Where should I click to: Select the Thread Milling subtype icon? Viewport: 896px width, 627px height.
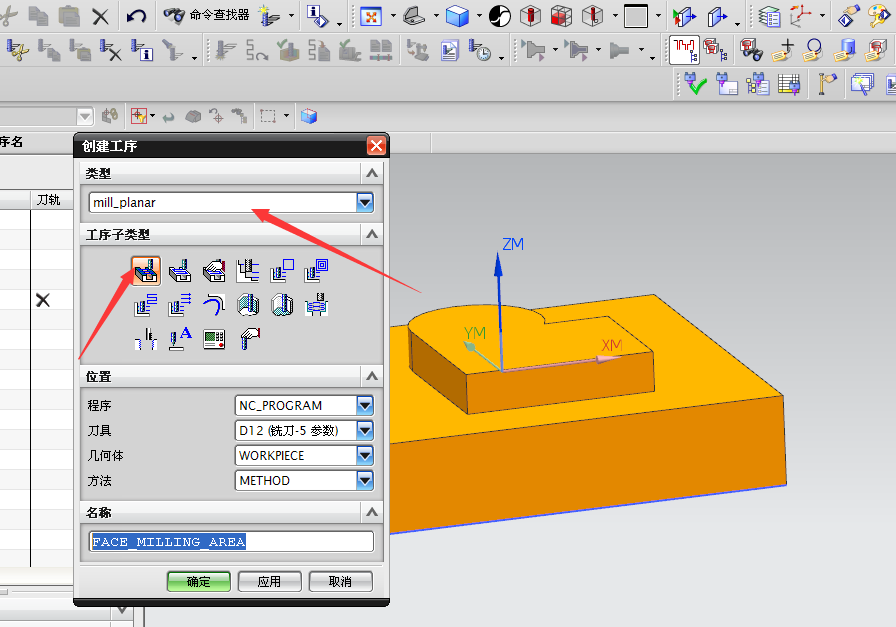146,339
